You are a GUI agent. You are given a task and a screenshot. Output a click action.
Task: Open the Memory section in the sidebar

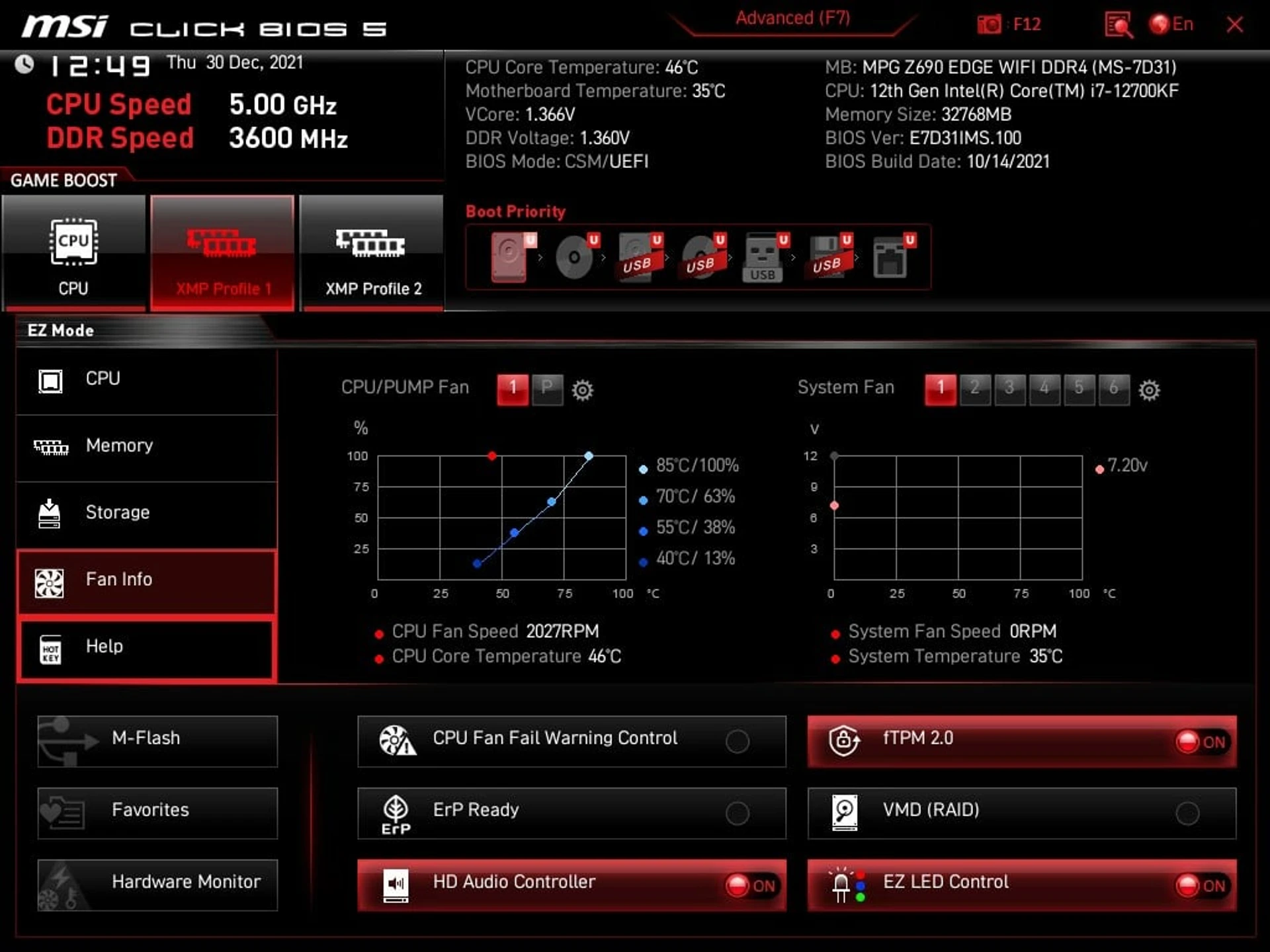[x=146, y=448]
